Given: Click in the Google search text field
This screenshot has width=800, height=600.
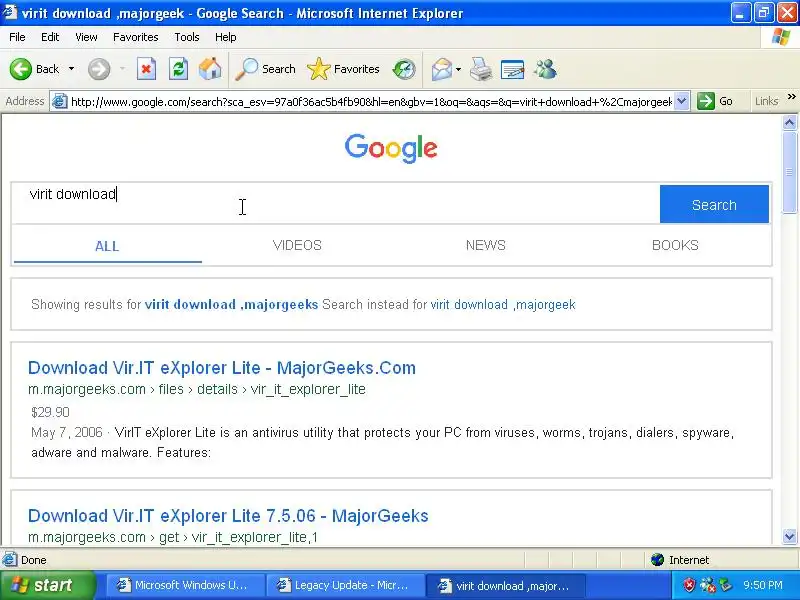Looking at the screenshot, I should [336, 204].
